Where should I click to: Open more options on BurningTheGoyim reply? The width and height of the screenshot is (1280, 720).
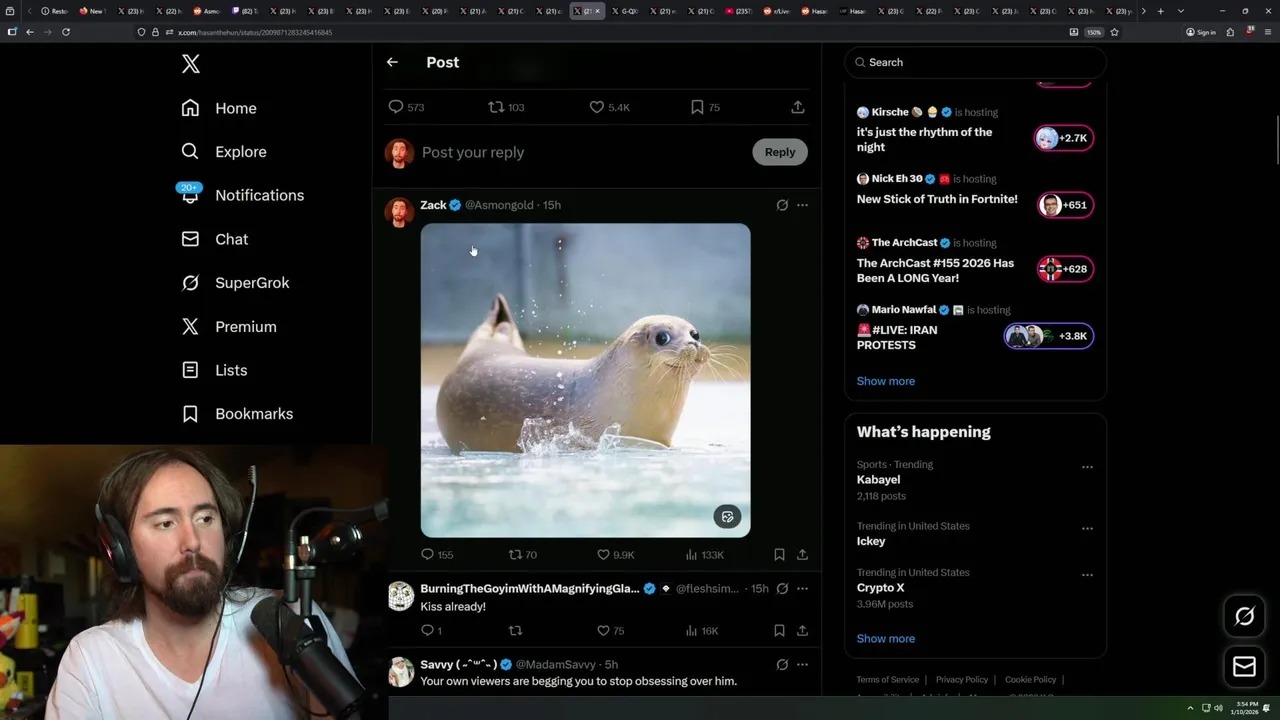[802, 589]
